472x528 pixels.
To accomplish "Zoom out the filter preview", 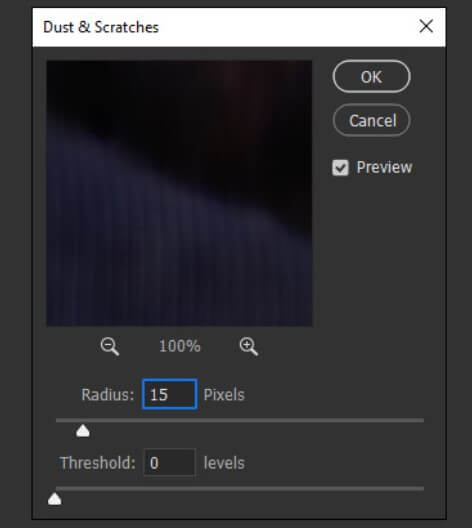I will click(109, 346).
